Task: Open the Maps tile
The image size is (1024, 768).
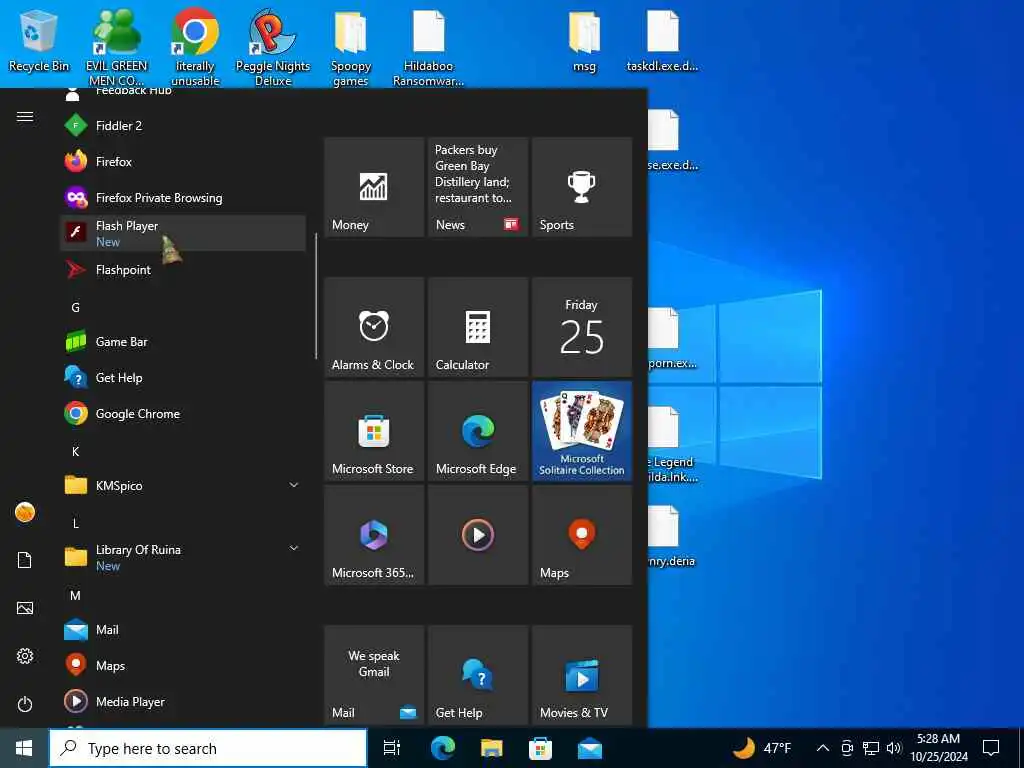Action: click(582, 535)
